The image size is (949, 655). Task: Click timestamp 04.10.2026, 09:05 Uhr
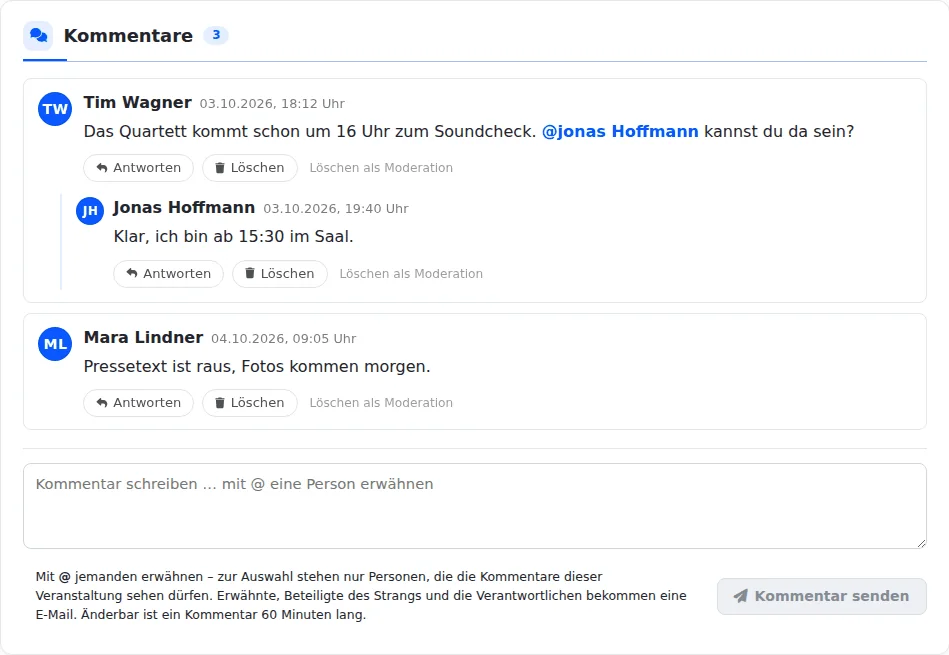click(x=284, y=338)
